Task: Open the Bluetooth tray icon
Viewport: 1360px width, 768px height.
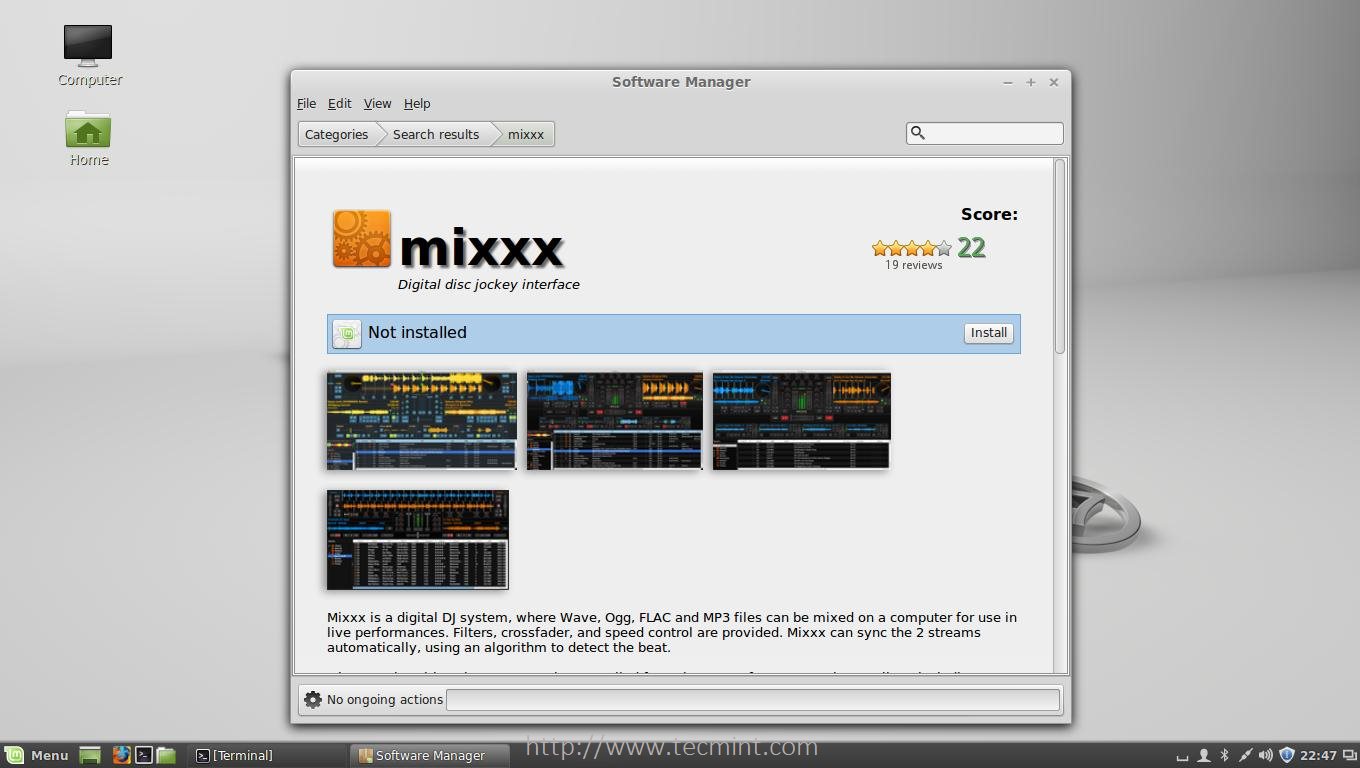Action: 1224,755
